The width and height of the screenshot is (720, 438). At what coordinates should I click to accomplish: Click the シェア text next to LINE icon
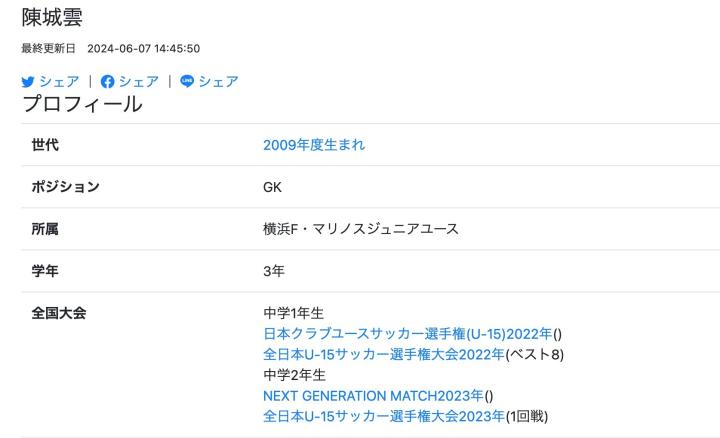(218, 81)
